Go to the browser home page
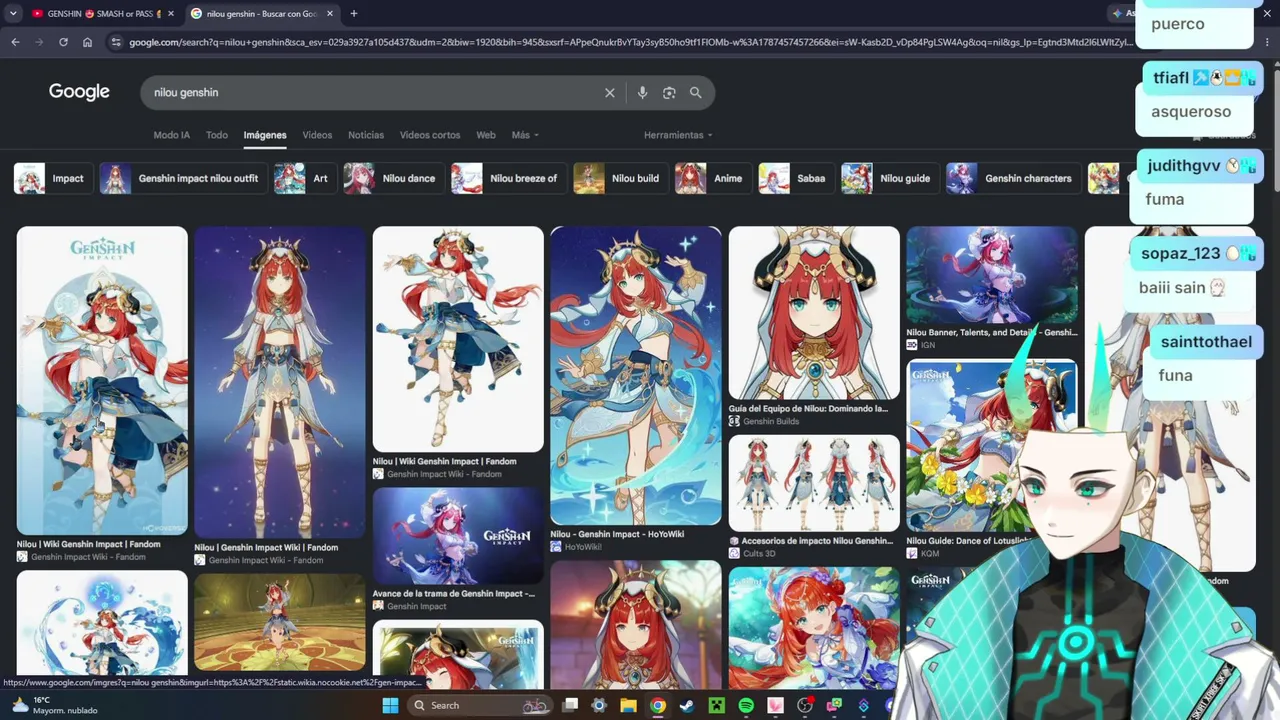This screenshot has height=720, width=1280. [87, 42]
